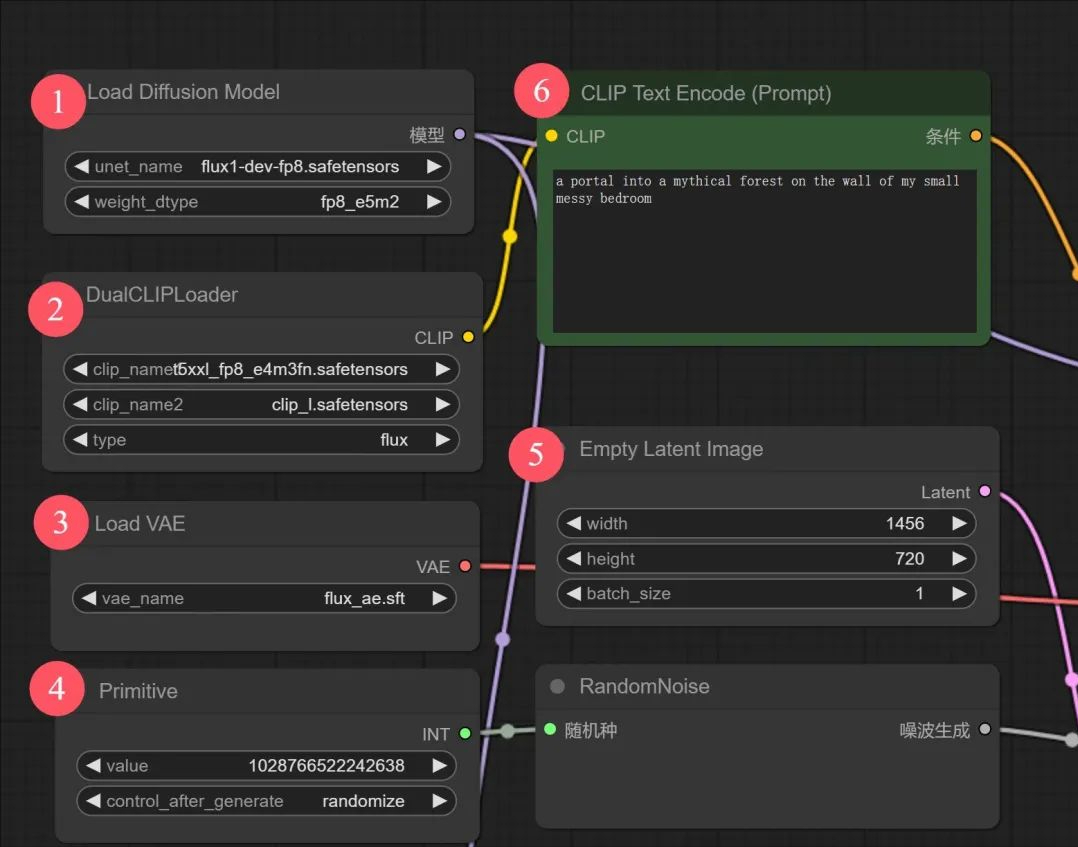Decrease height value with left arrow
The image size is (1078, 847).
tap(574, 559)
